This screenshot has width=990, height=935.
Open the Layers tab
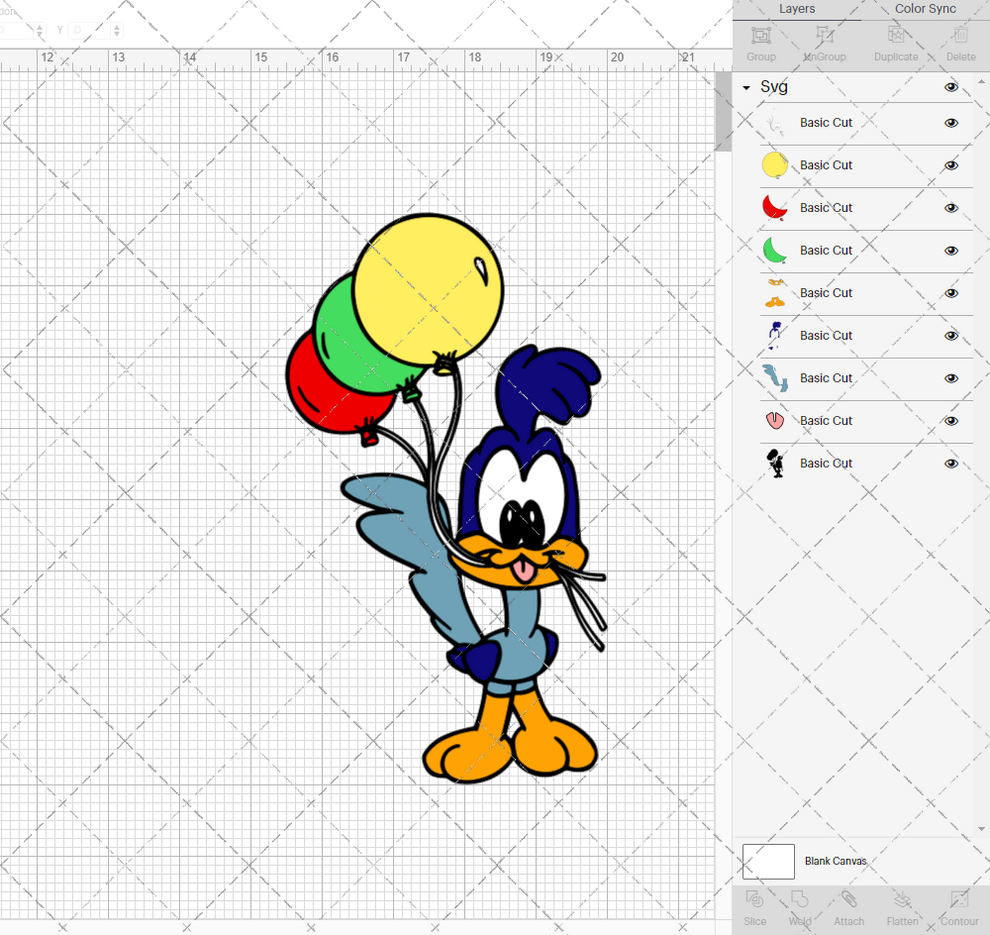tap(797, 9)
